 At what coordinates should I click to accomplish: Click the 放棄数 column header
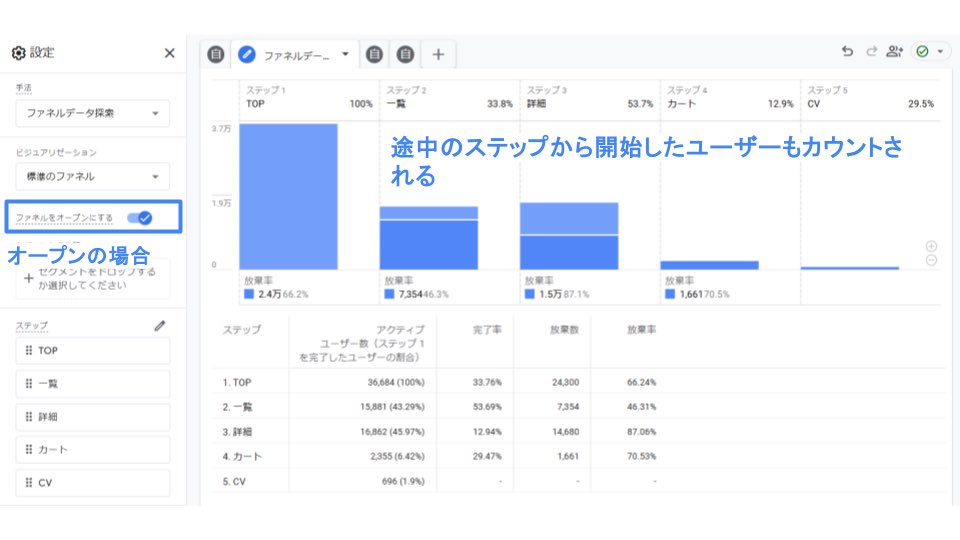click(564, 330)
